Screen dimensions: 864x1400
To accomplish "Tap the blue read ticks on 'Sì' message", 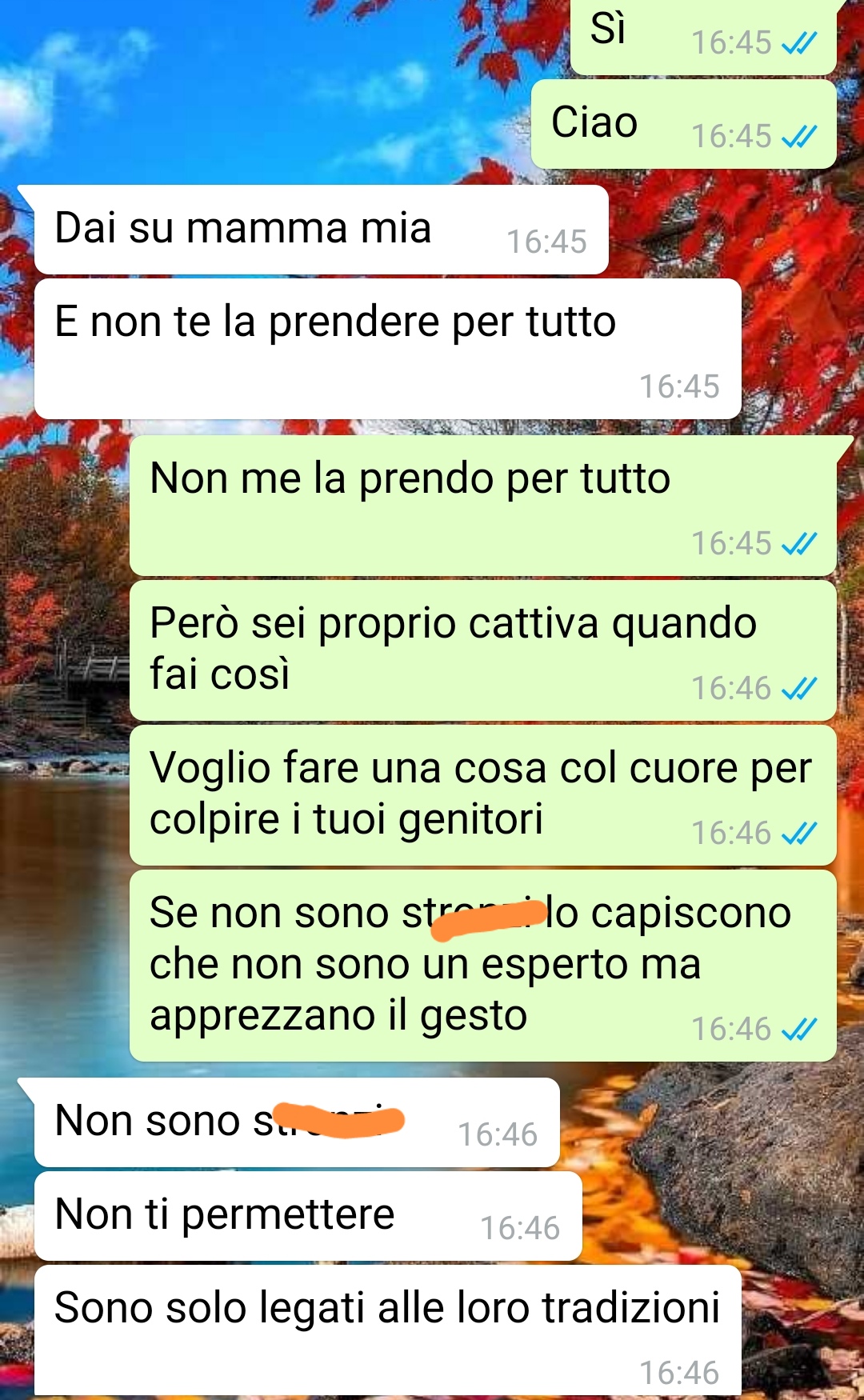I will click(798, 42).
